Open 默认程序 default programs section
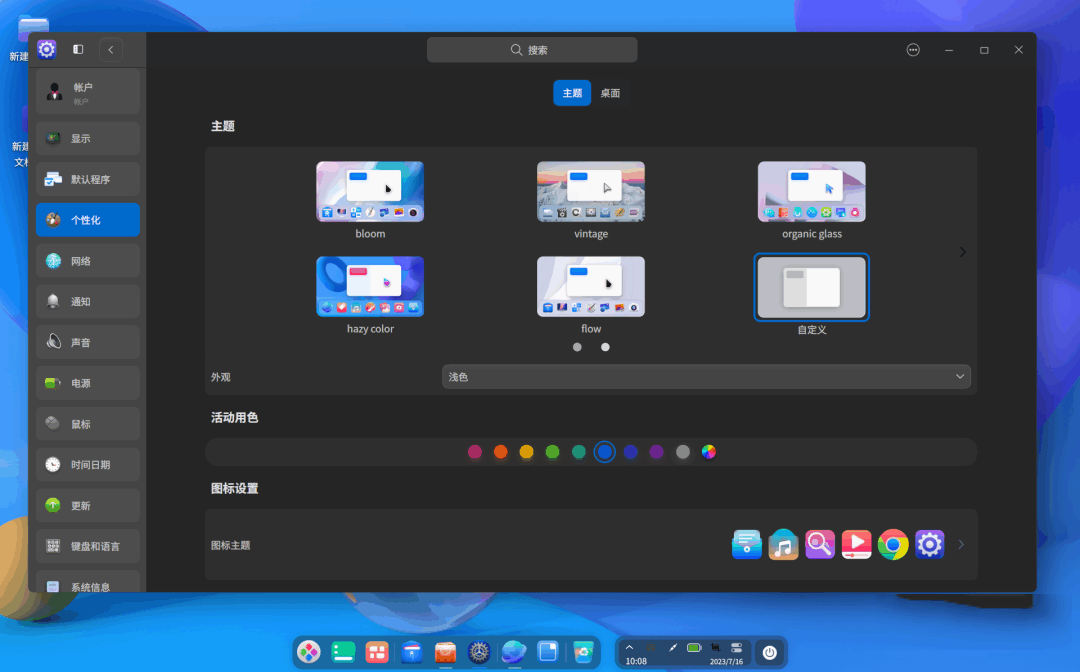Screen dimensions: 1080x672 click(87, 179)
